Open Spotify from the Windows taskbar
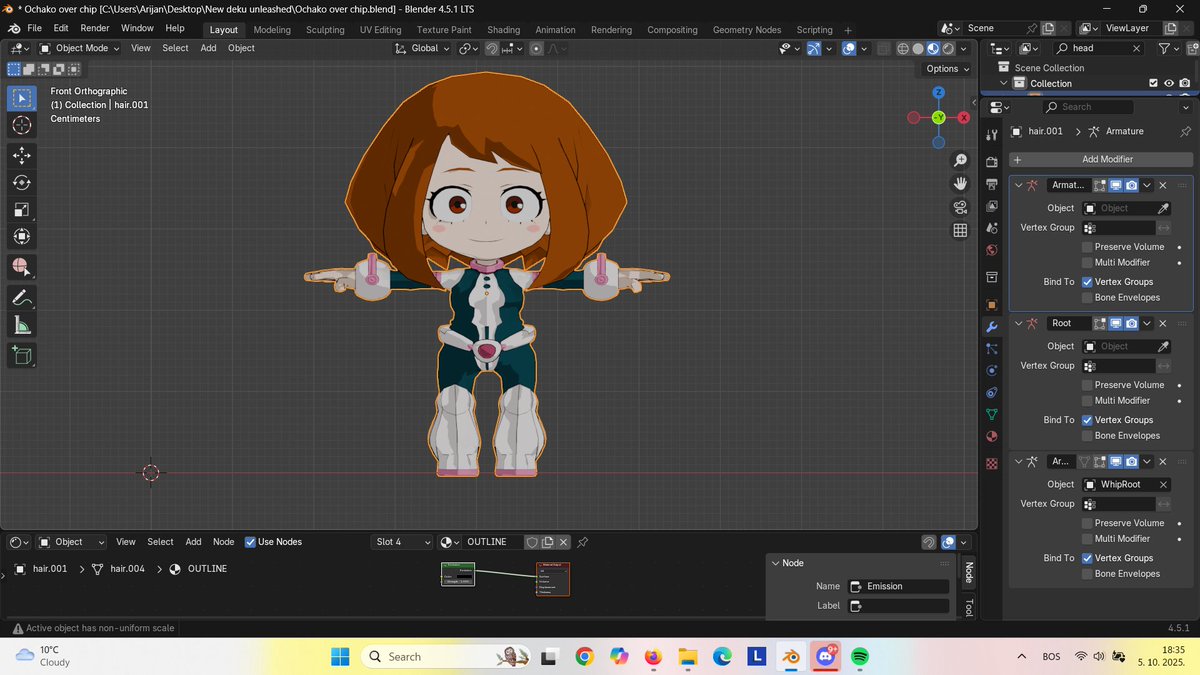The height and width of the screenshot is (675, 1200). point(860,657)
